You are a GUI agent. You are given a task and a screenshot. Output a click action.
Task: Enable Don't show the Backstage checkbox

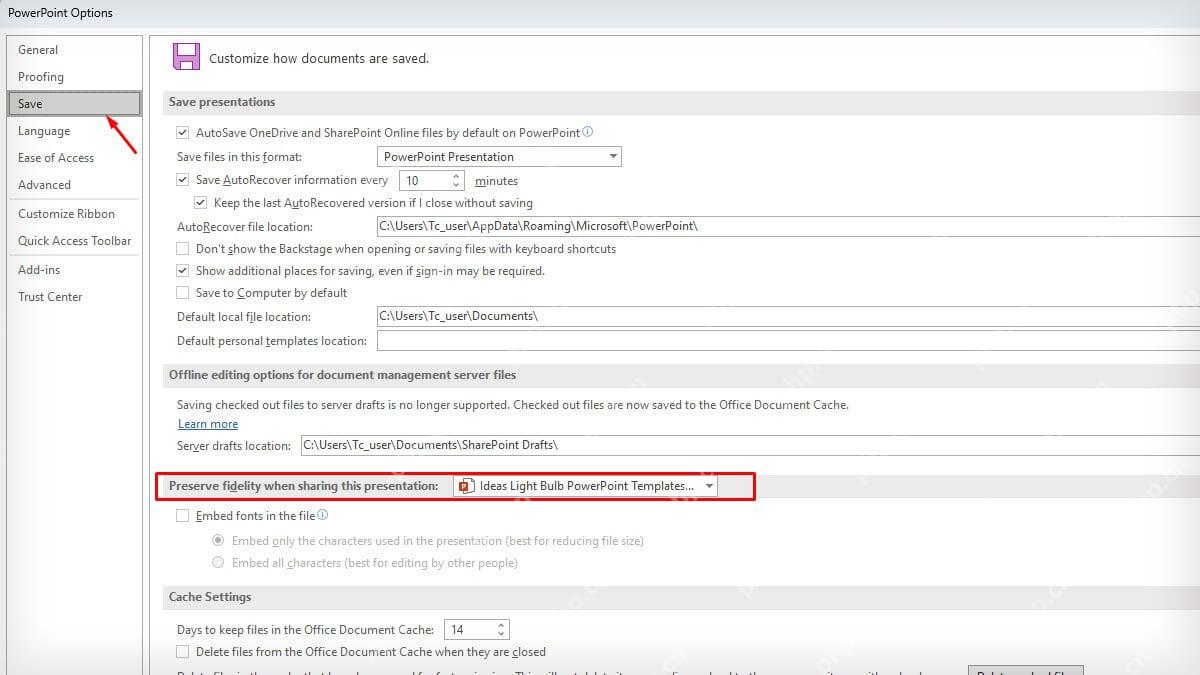pos(182,249)
